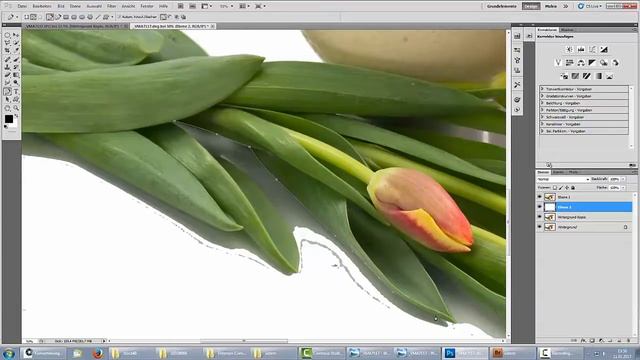This screenshot has height=360, width=640.
Task: Open CS Live button
Action: click(590, 6)
